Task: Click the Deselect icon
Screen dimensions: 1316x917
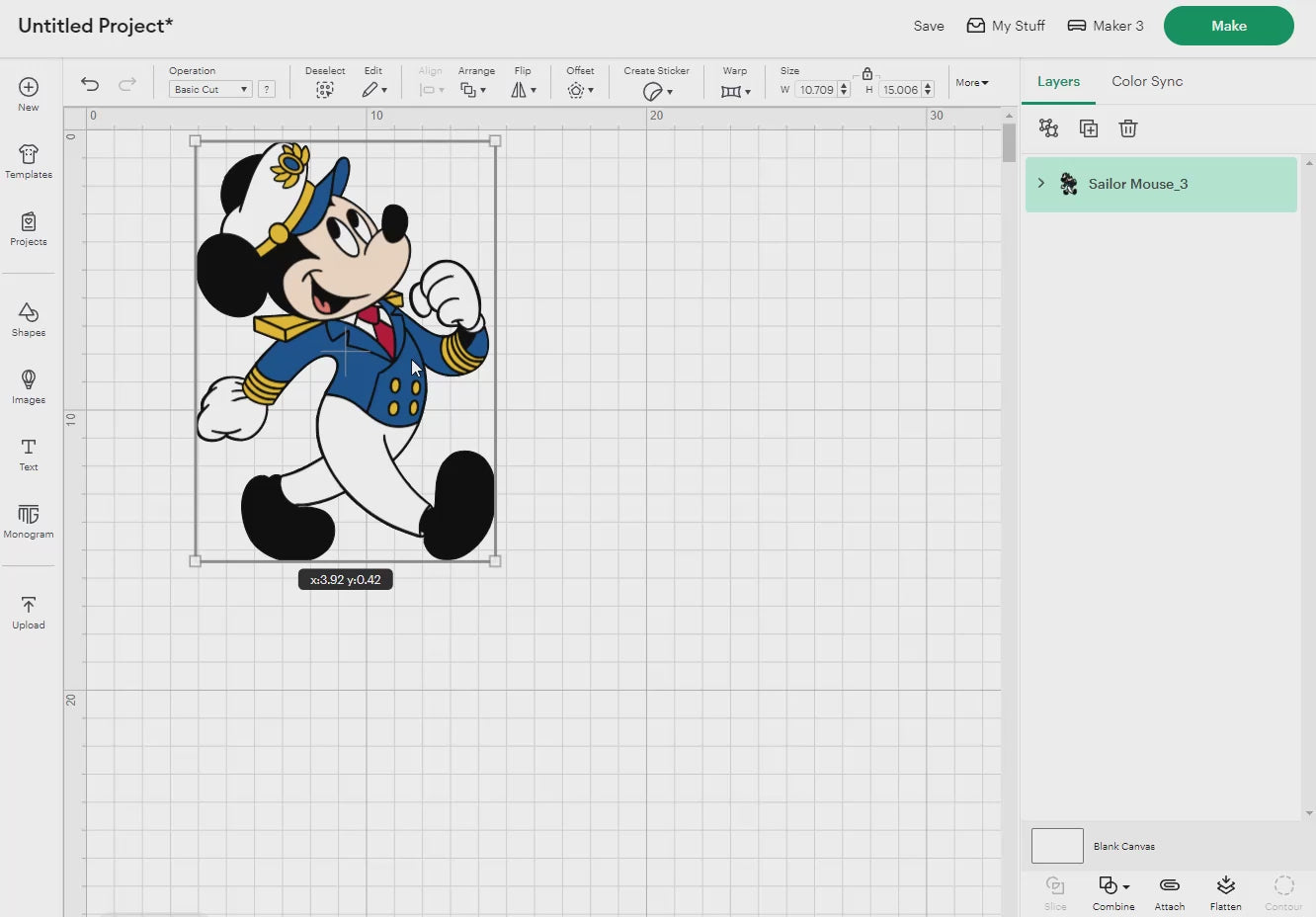Action: tap(324, 90)
